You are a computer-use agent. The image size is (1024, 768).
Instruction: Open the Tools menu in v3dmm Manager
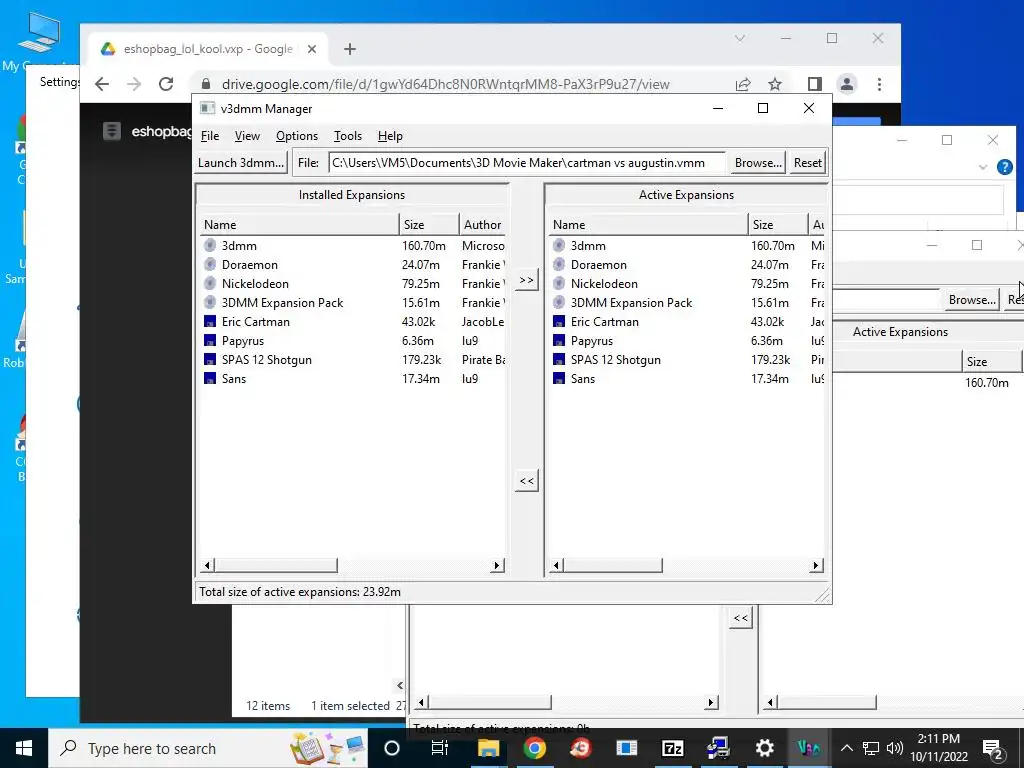pos(347,136)
